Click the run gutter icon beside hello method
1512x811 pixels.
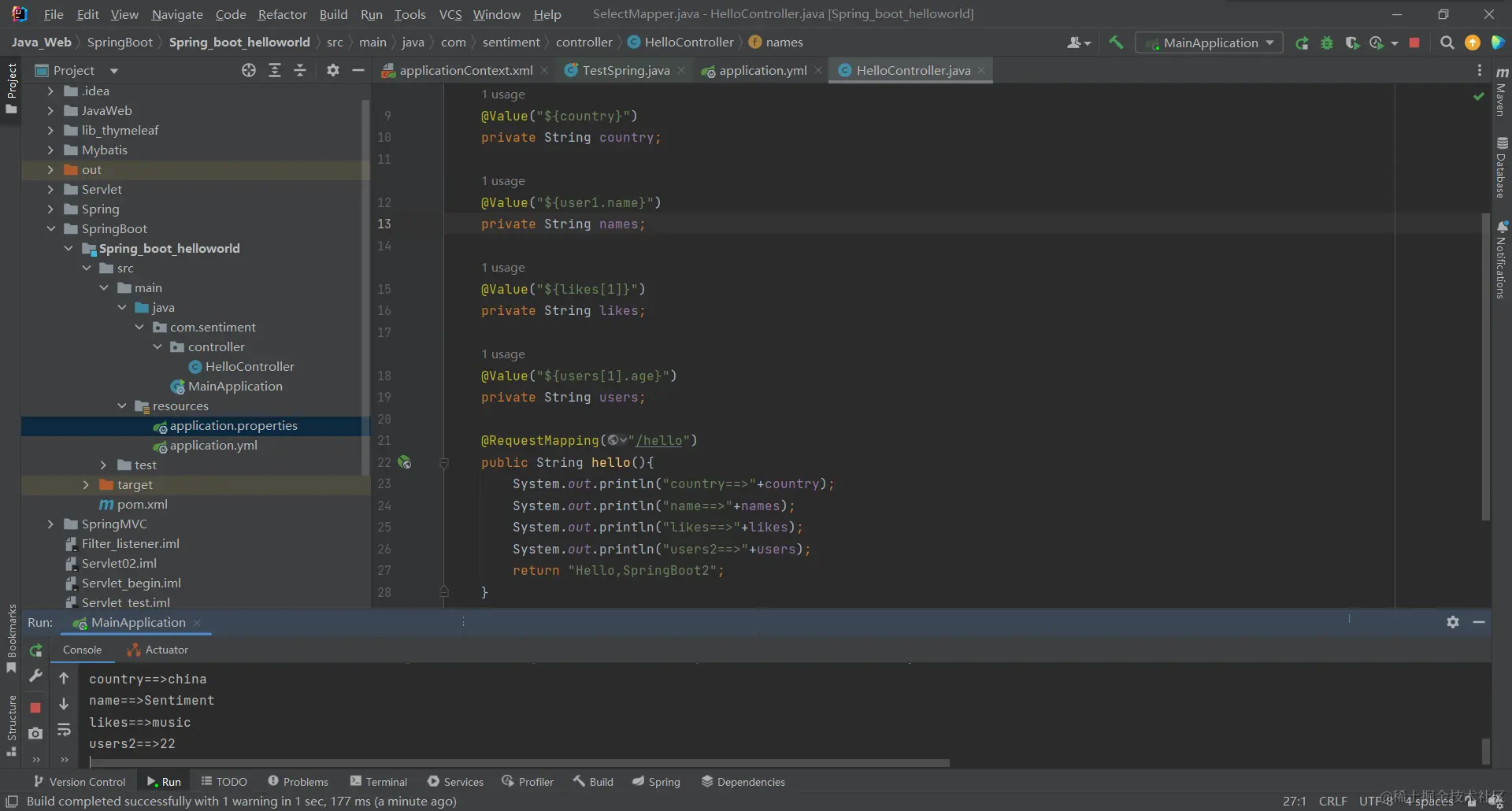point(405,462)
